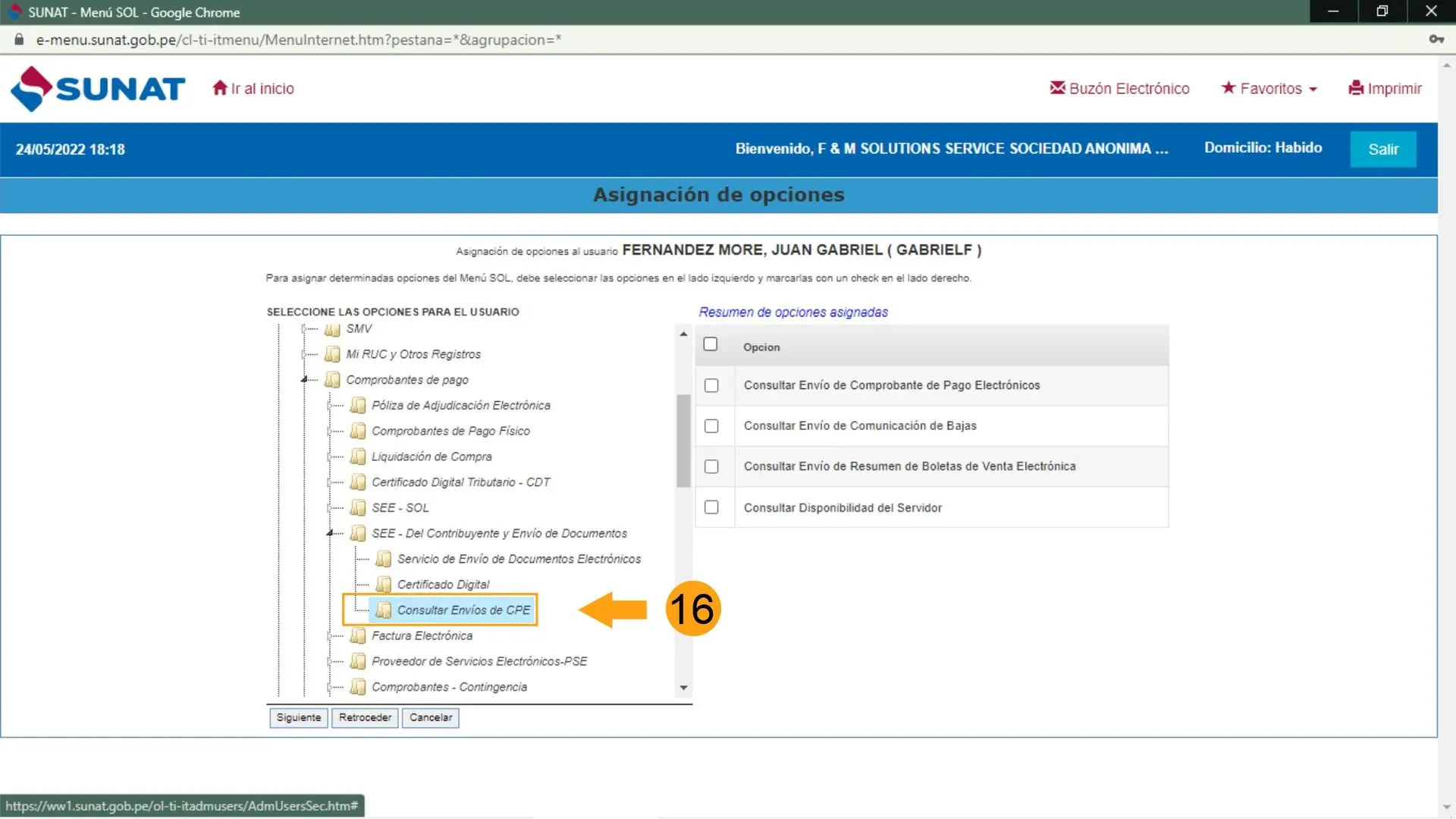Select Consultar Envíos de CPE tree item

pos(463,610)
